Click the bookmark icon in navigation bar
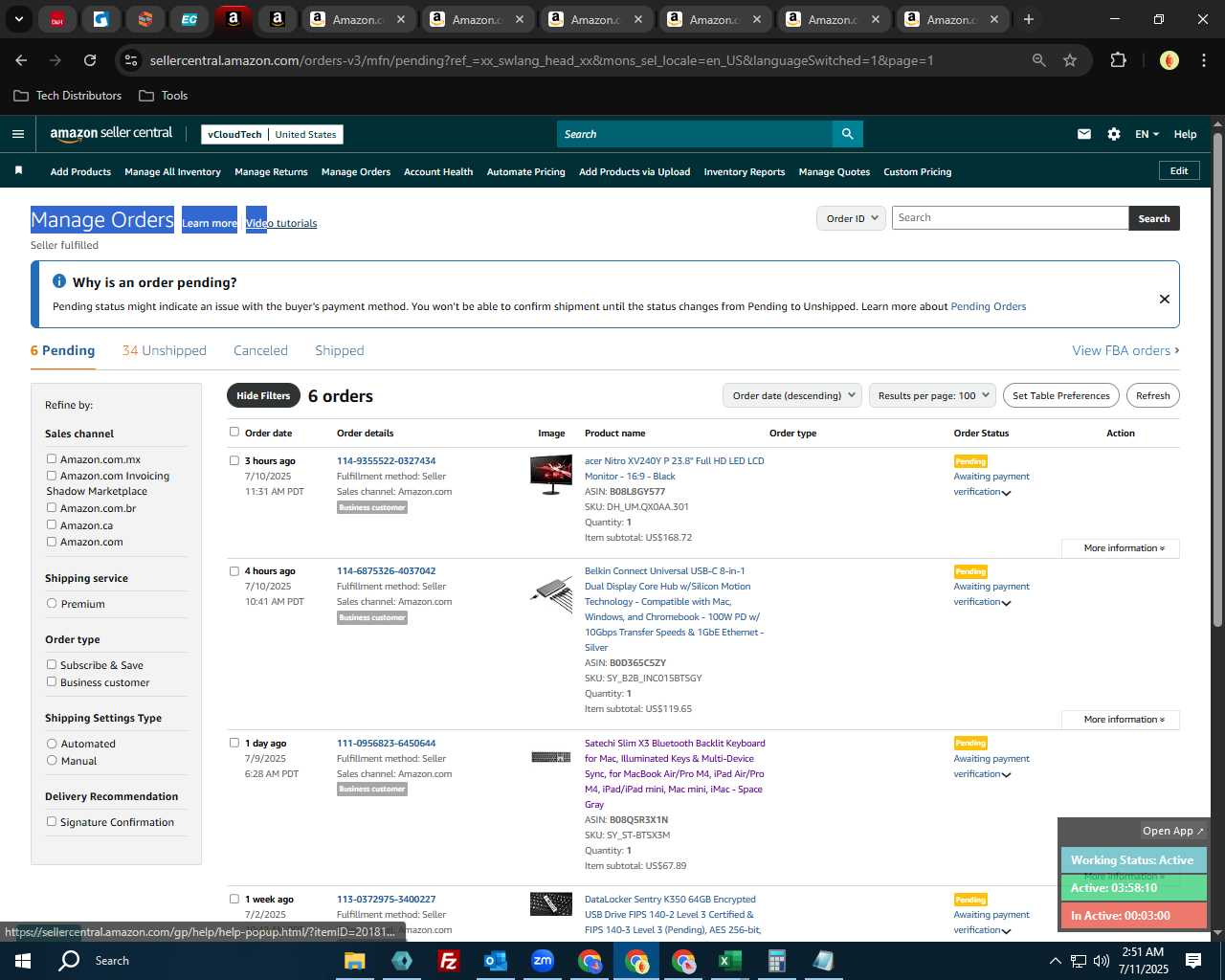Screen dimensions: 1225x980 point(18,170)
